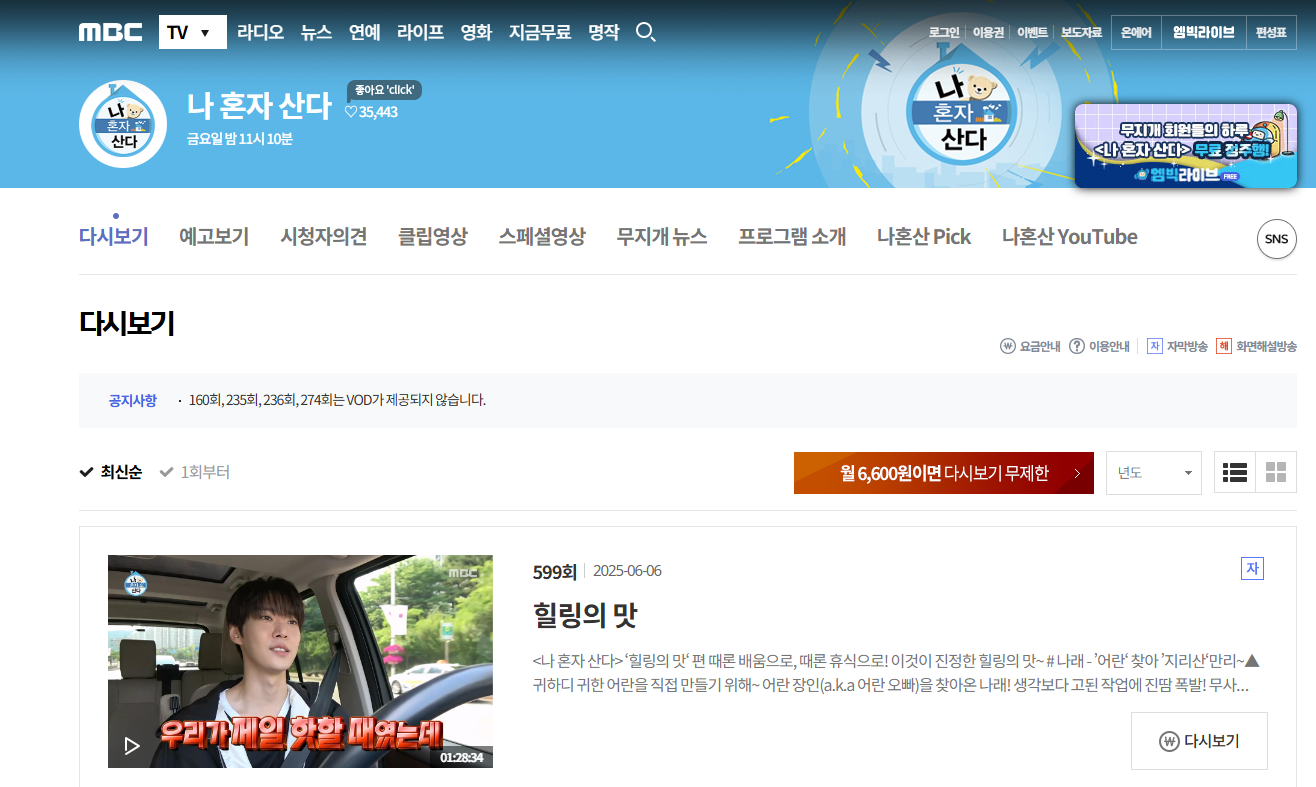Switch to grid view layout

click(1275, 471)
